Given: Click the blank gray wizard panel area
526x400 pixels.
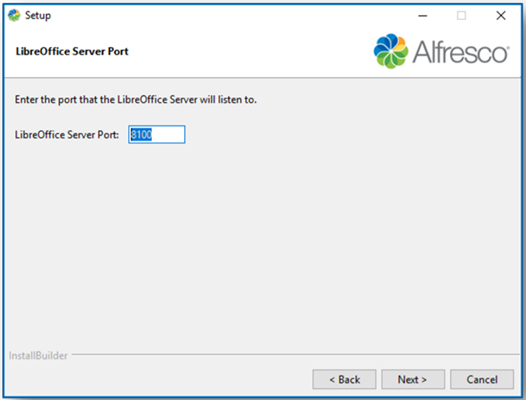Looking at the screenshot, I should point(262,242).
